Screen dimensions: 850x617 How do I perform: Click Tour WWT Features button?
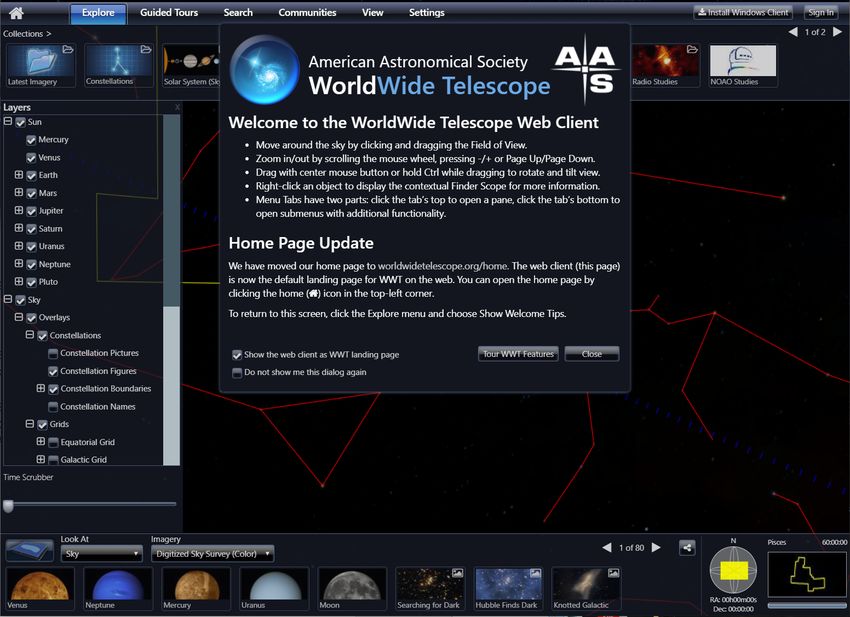pos(518,354)
